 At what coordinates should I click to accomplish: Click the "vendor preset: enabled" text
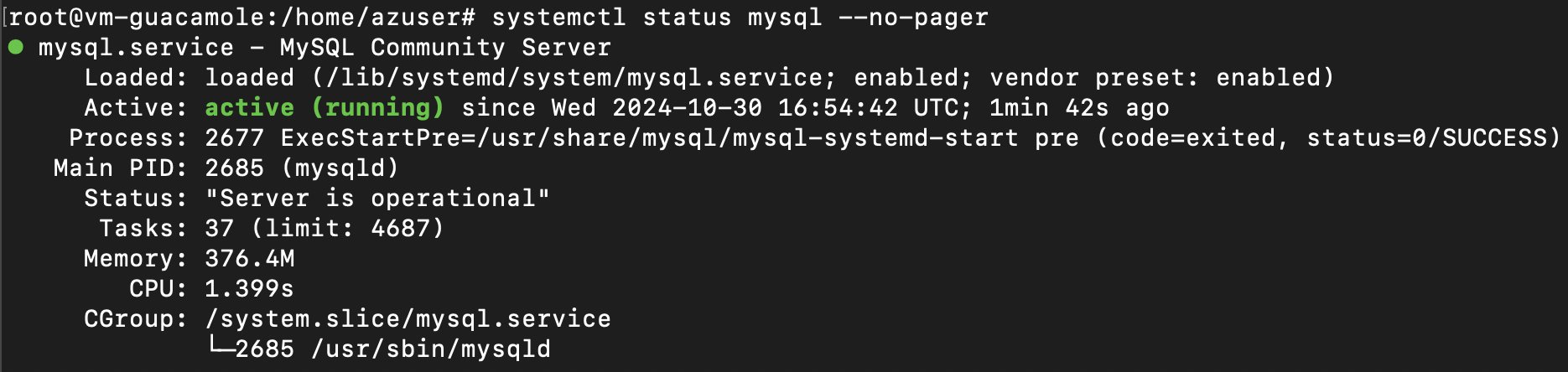[x=1161, y=78]
